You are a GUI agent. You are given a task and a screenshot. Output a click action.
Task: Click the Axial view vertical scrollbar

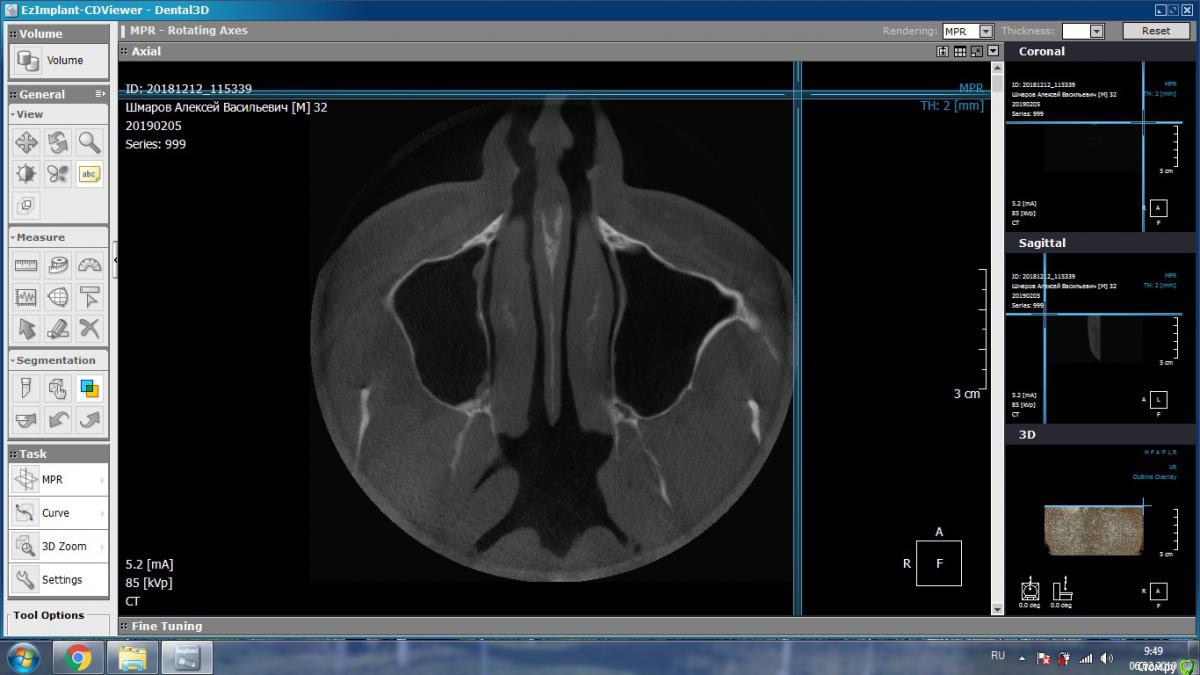(997, 340)
